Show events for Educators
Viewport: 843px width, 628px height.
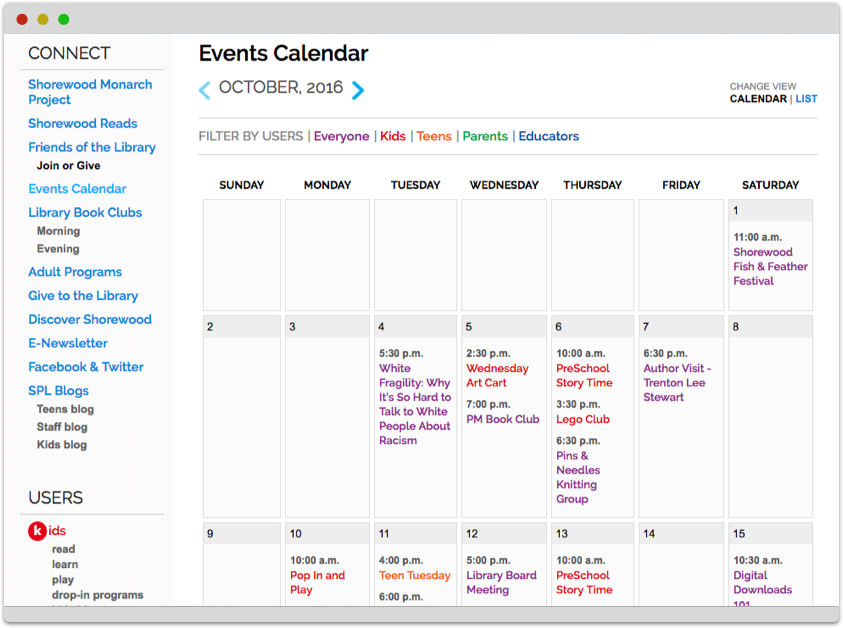point(548,136)
